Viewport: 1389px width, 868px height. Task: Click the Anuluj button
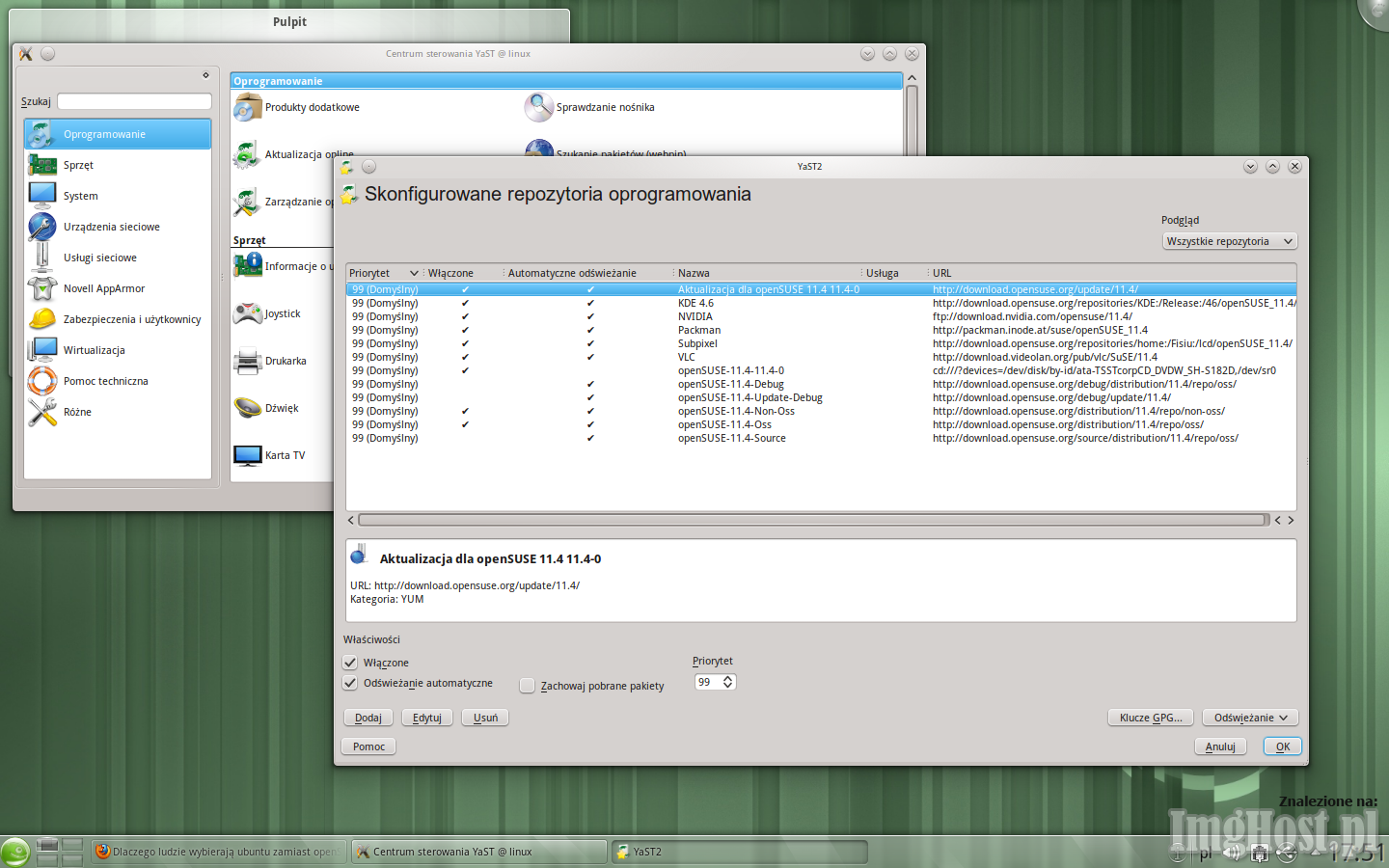click(x=1220, y=746)
